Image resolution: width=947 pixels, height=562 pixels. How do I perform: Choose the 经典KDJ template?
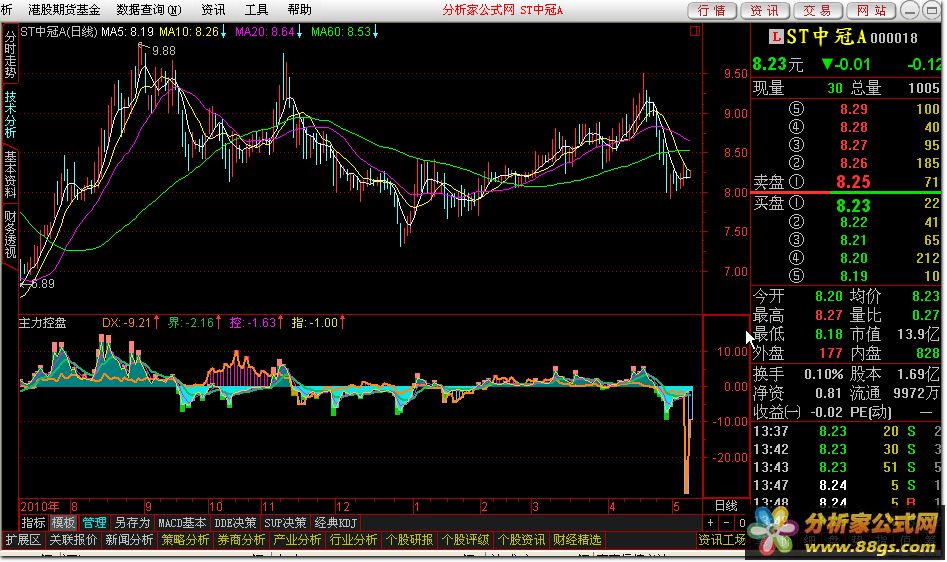[336, 523]
